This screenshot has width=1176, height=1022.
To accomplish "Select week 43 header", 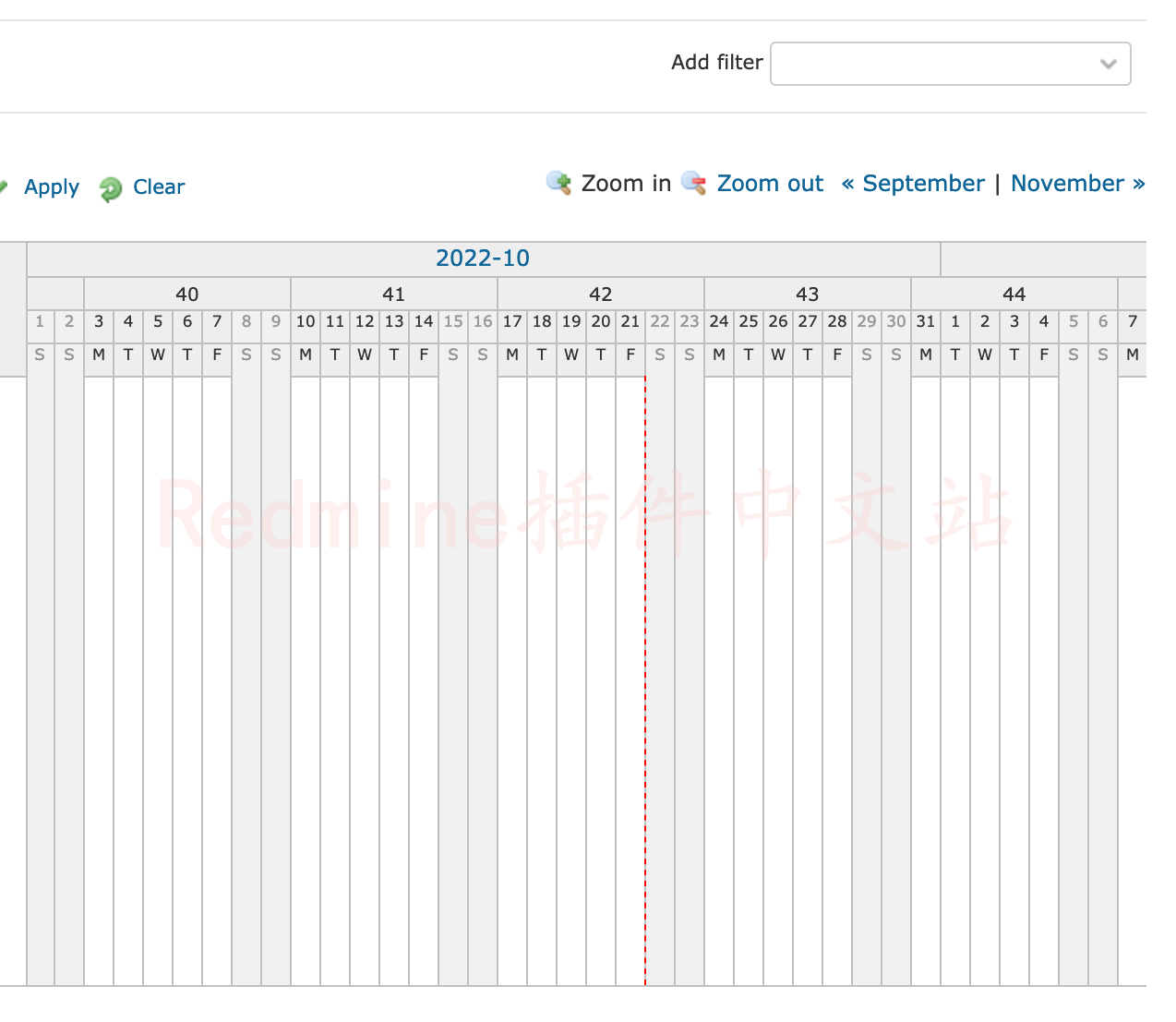I will point(808,294).
